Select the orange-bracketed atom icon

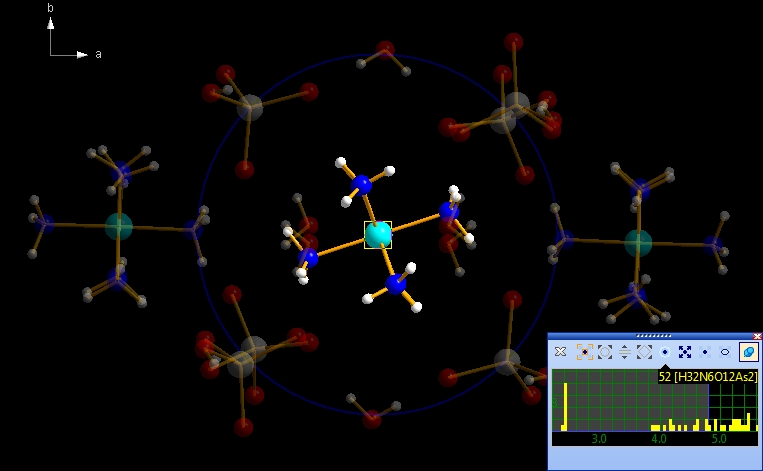tap(585, 352)
